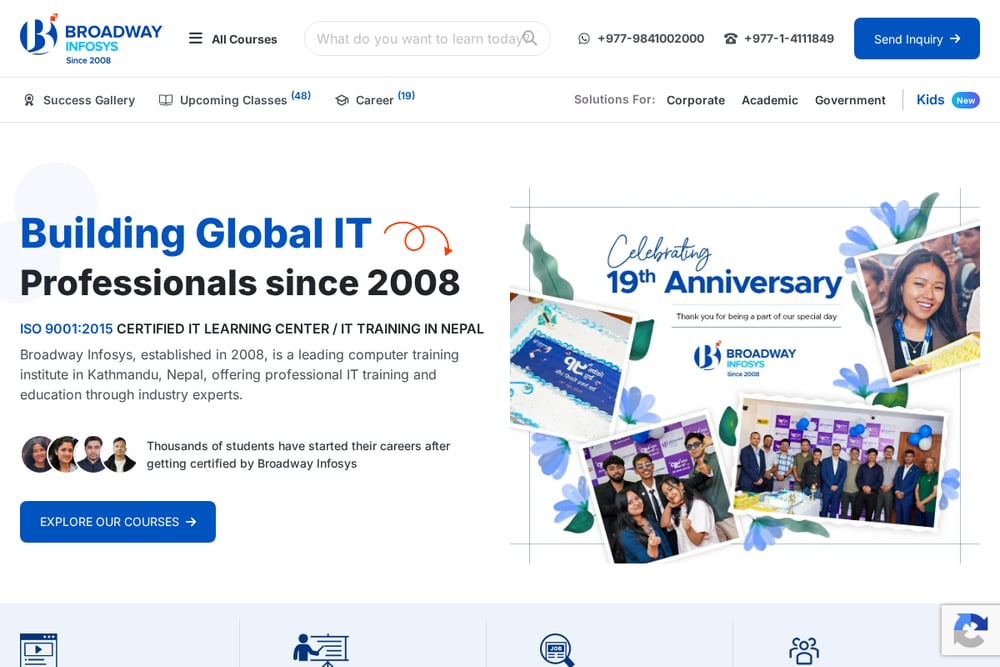
Task: Click the Broadway Infosys description paragraph
Action: 239,374
